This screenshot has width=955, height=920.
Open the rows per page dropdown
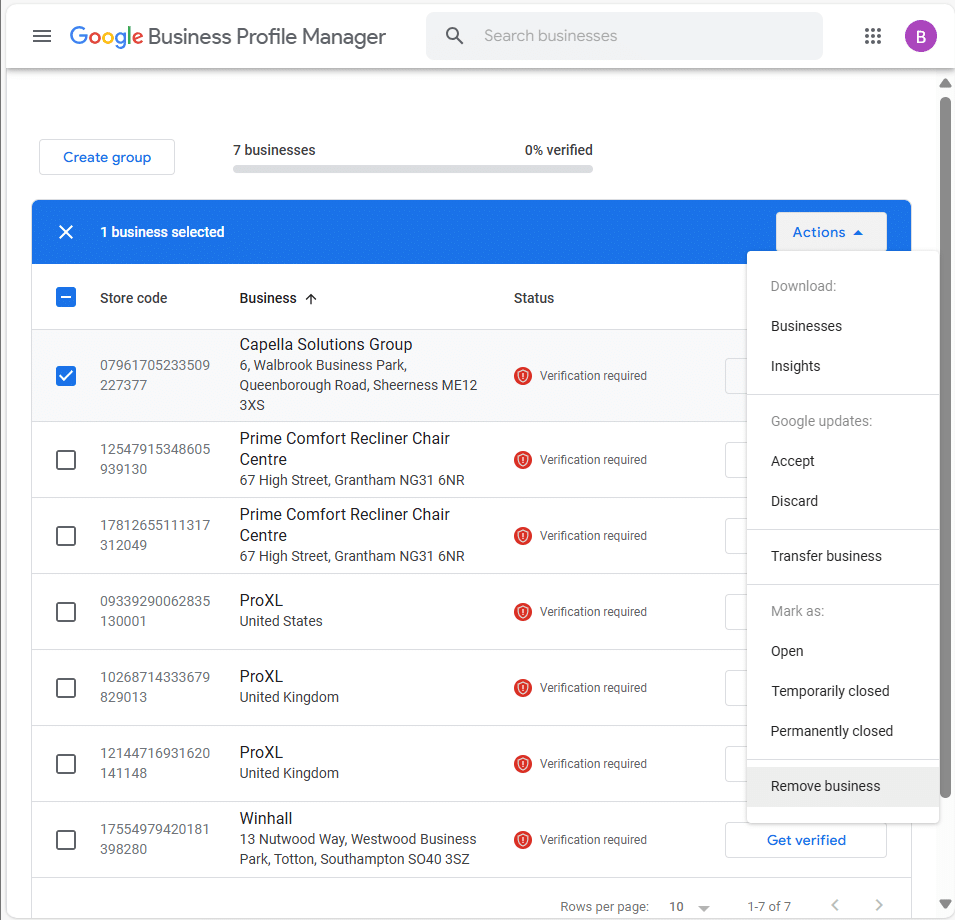coord(689,907)
